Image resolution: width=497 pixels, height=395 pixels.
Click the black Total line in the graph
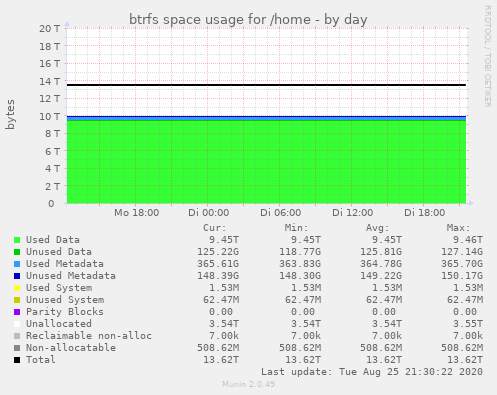[266, 85]
